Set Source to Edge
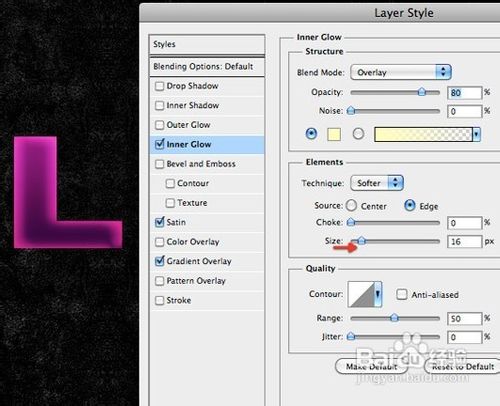This screenshot has height=406, width=500. tap(410, 206)
